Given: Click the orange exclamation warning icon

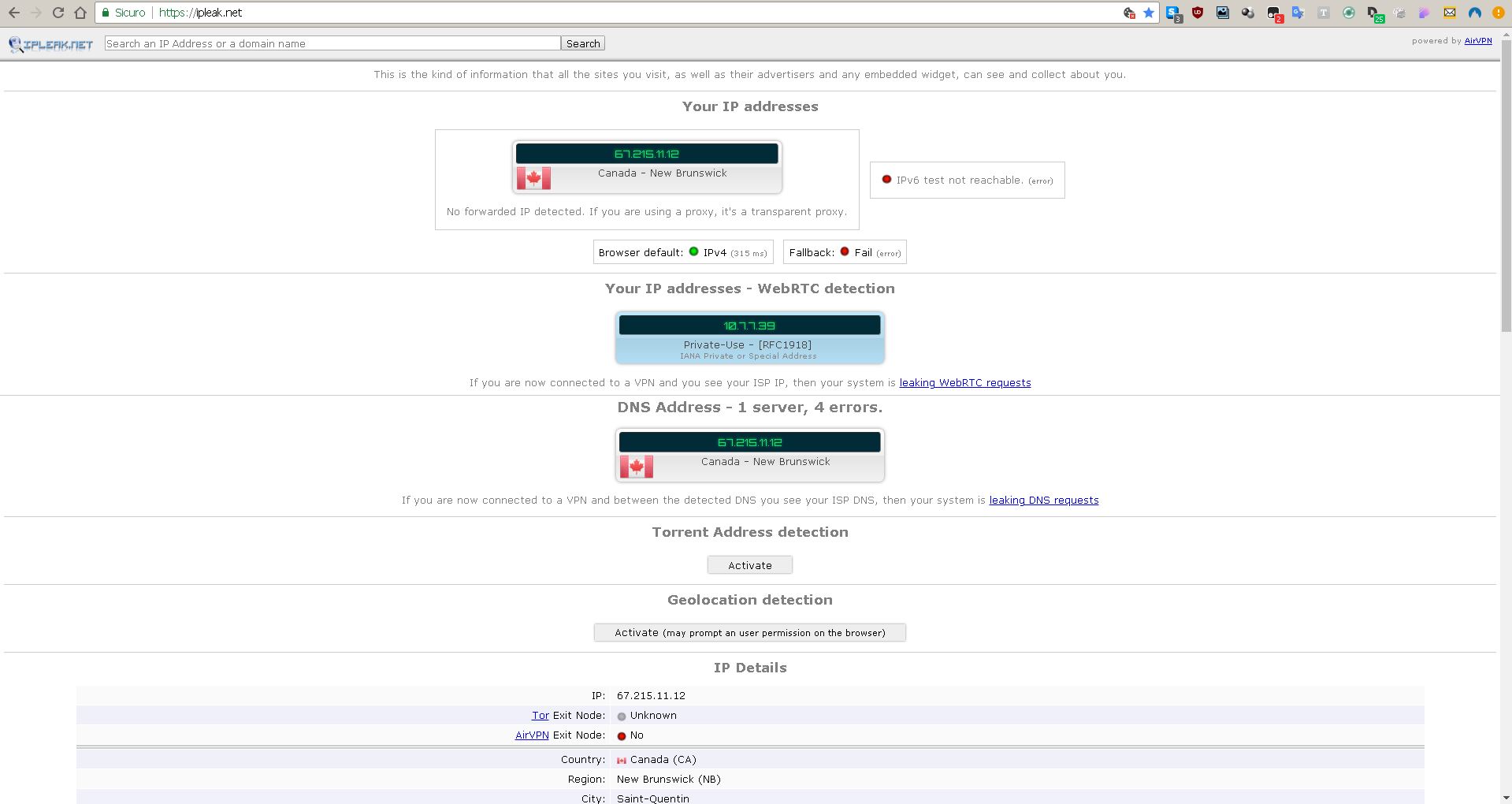Looking at the screenshot, I should [x=1498, y=13].
